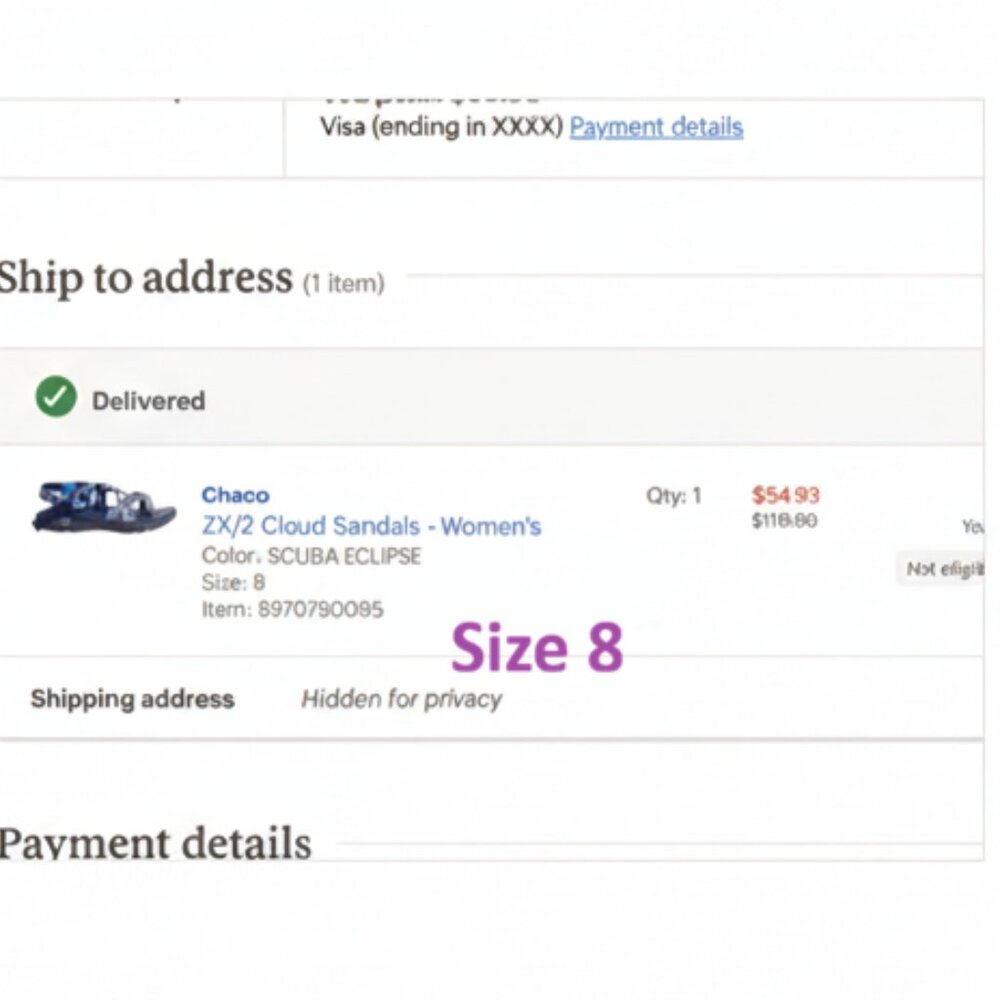Open the Chaco sandal product thumbnail
The image size is (1000, 1000).
click(x=104, y=506)
